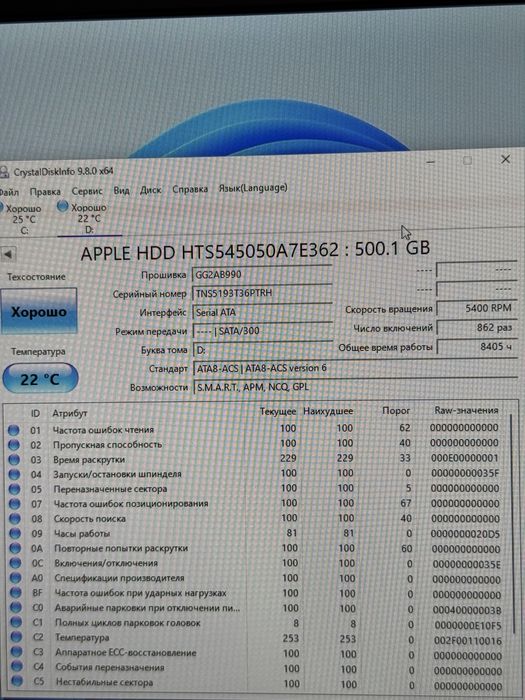Click the 22 °C temperature button
The height and width of the screenshot is (700, 525).
pos(40,379)
